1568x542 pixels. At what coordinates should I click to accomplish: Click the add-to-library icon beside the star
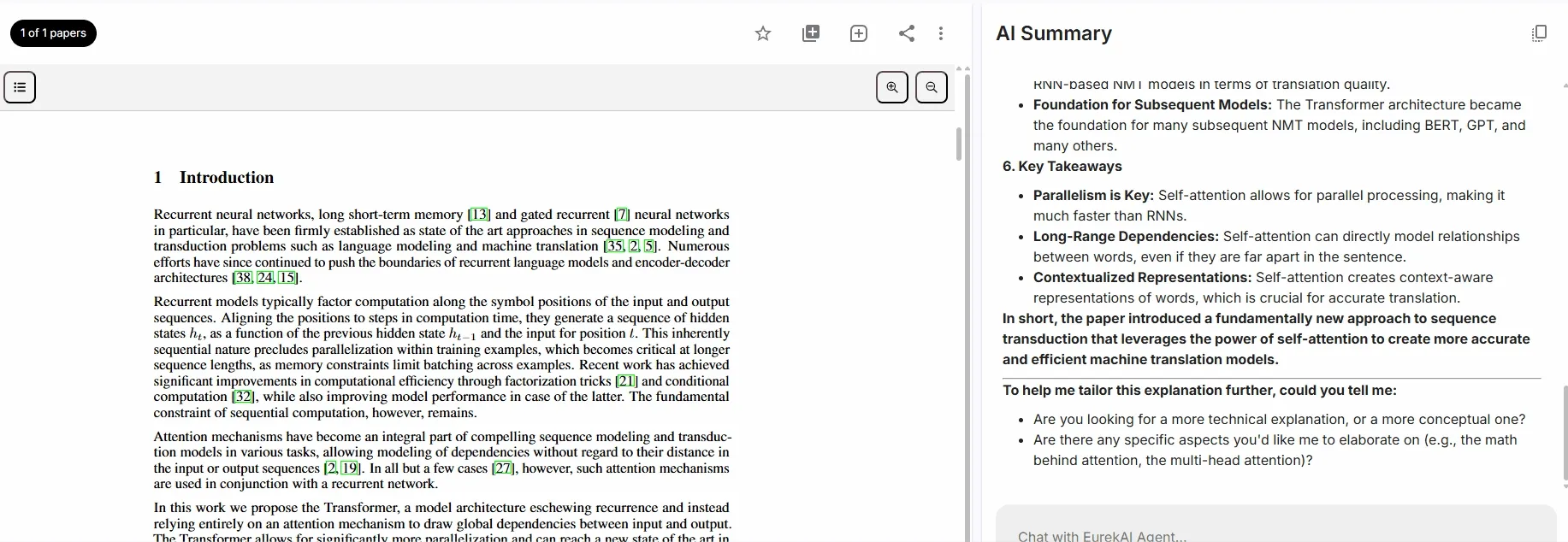point(811,33)
